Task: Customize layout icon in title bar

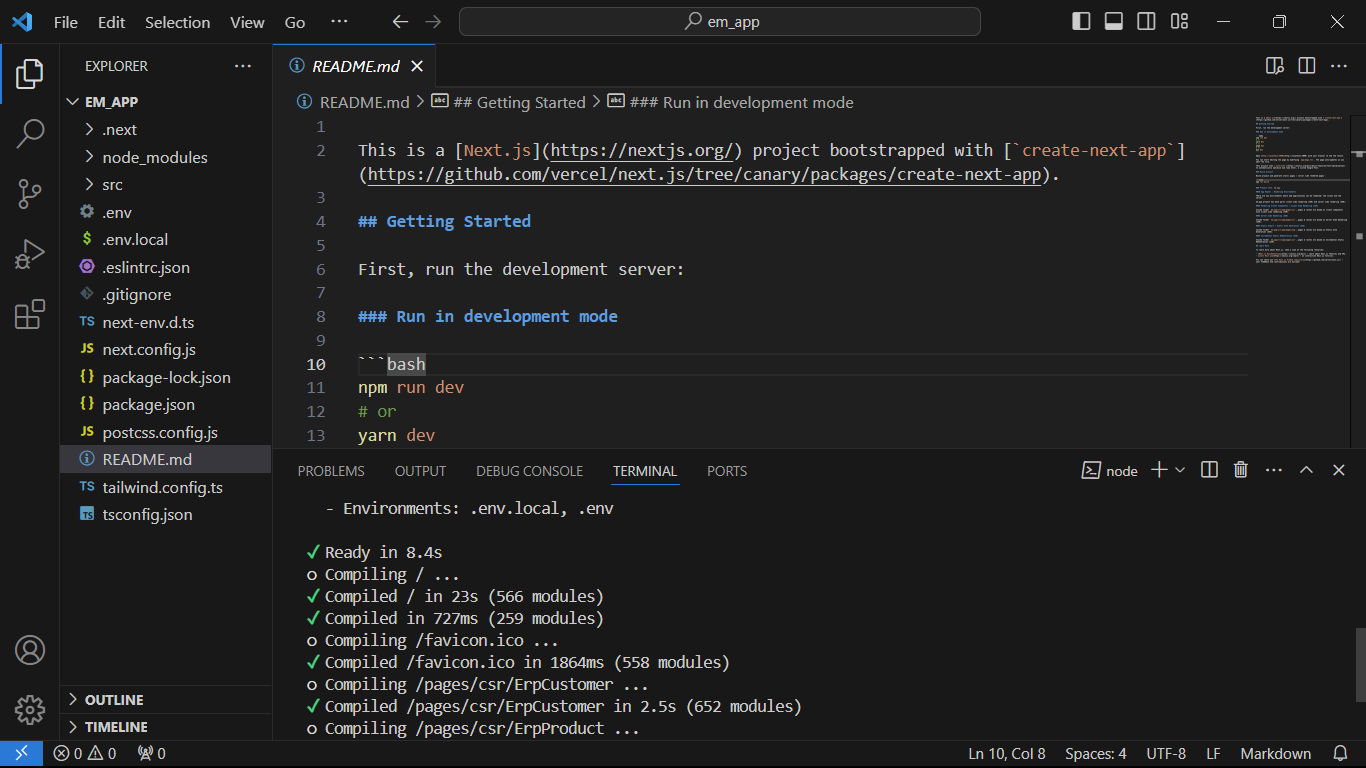Action: (x=1179, y=22)
